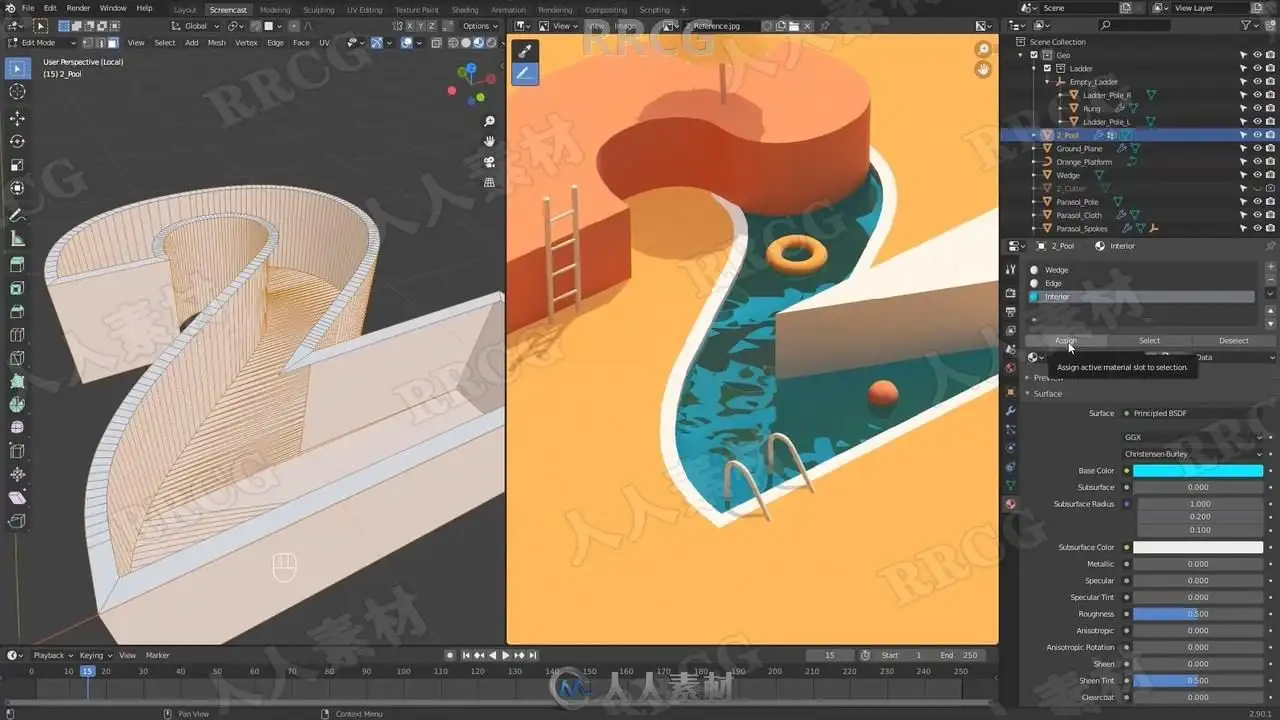Select the Annotate tool in the 3D viewport toolbar
This screenshot has height=720, width=1280.
pyautogui.click(x=17, y=215)
